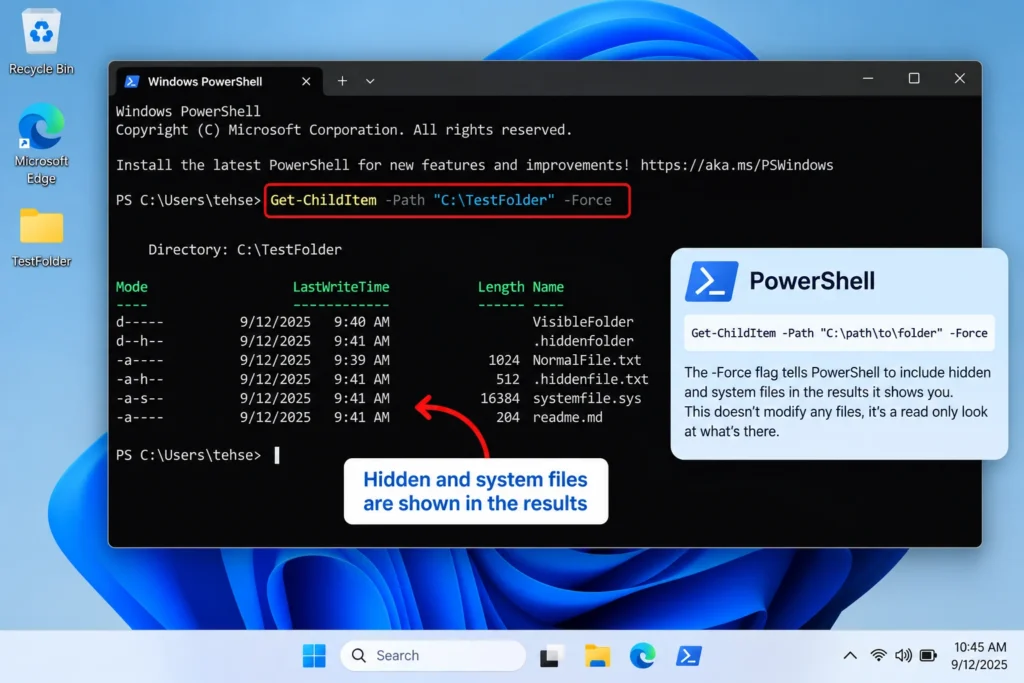Click the -a-s-- mode value

[140, 398]
